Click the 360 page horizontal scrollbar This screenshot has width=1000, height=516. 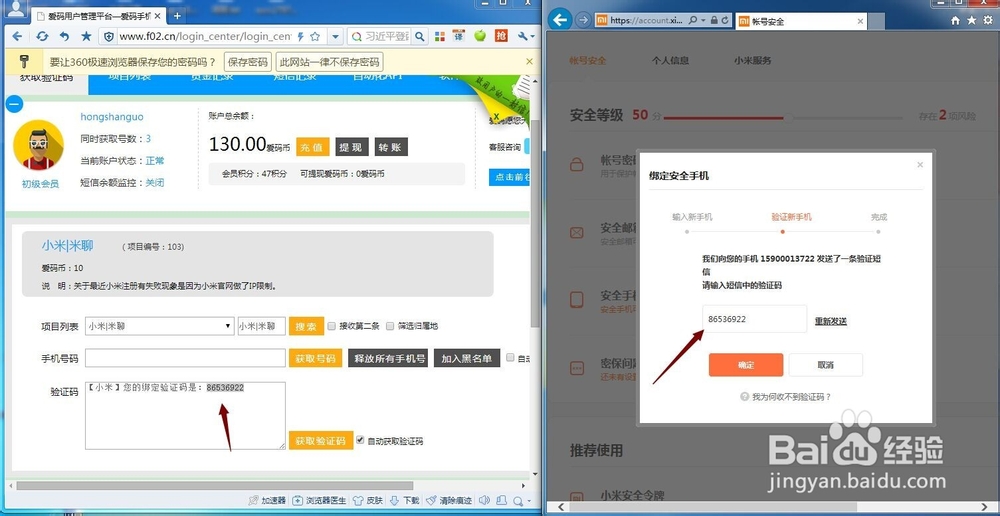(x=214, y=485)
